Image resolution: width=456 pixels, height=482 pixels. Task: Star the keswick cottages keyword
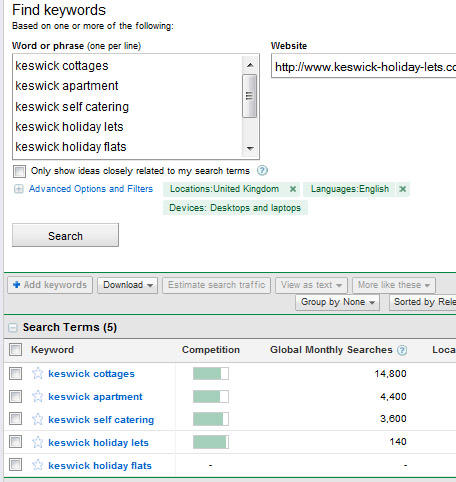[x=37, y=373]
